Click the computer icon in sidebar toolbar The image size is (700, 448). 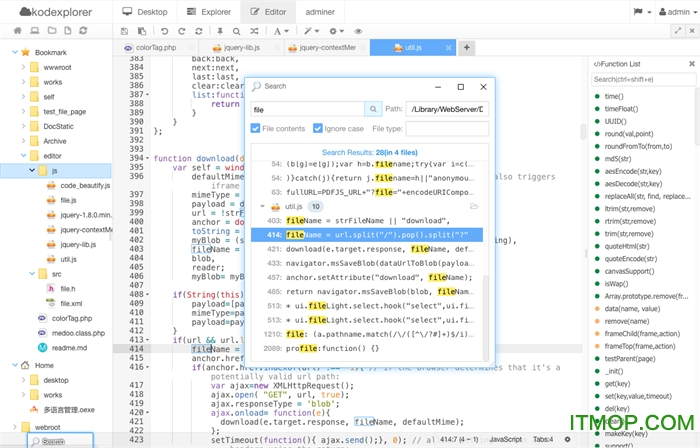(35, 30)
